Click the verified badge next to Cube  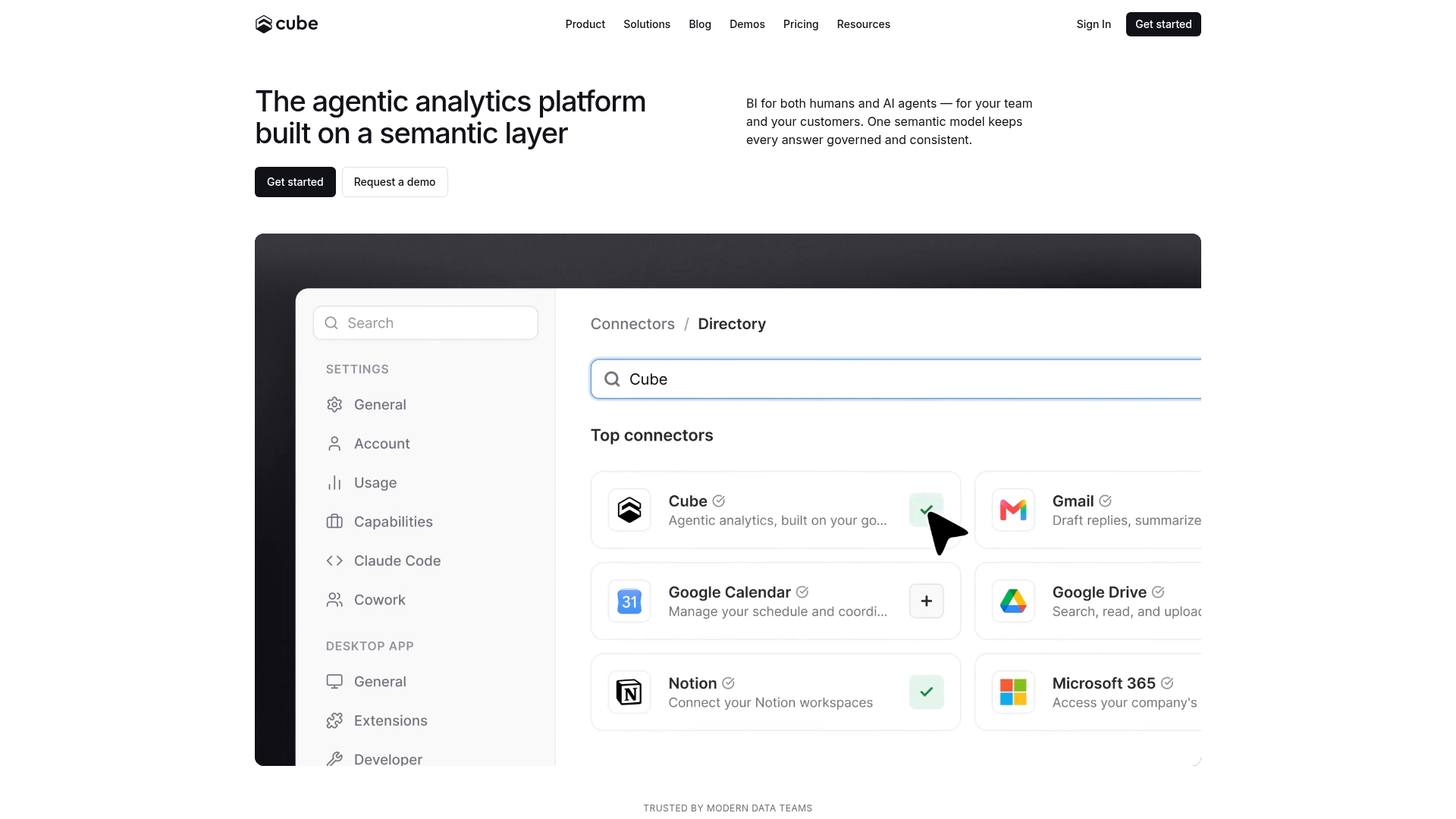point(719,501)
